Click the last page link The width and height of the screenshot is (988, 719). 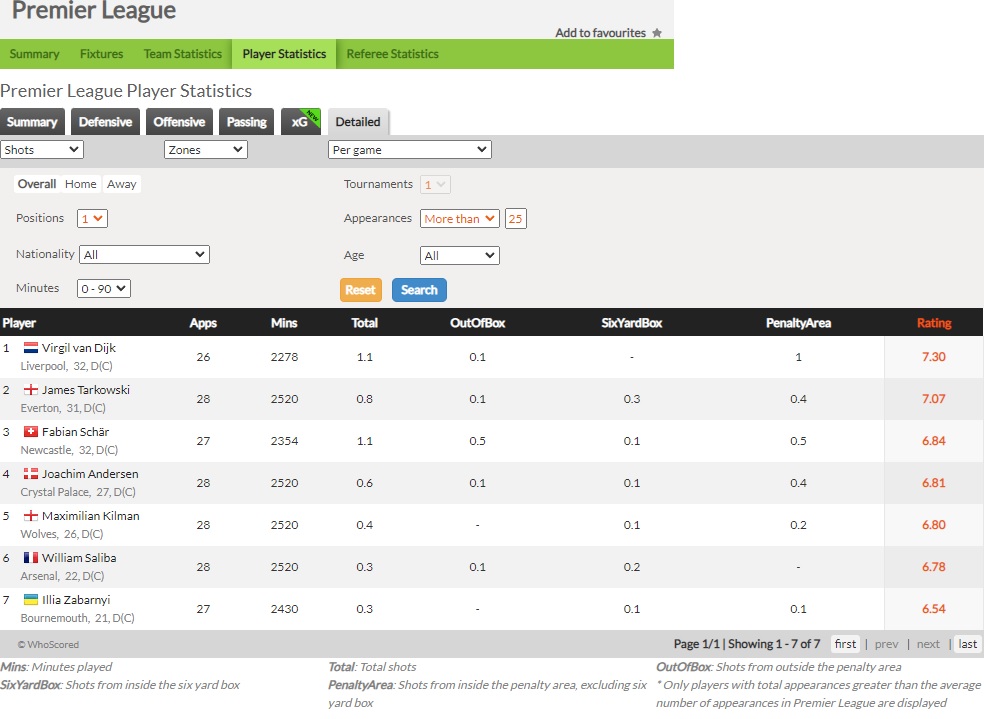(x=967, y=644)
